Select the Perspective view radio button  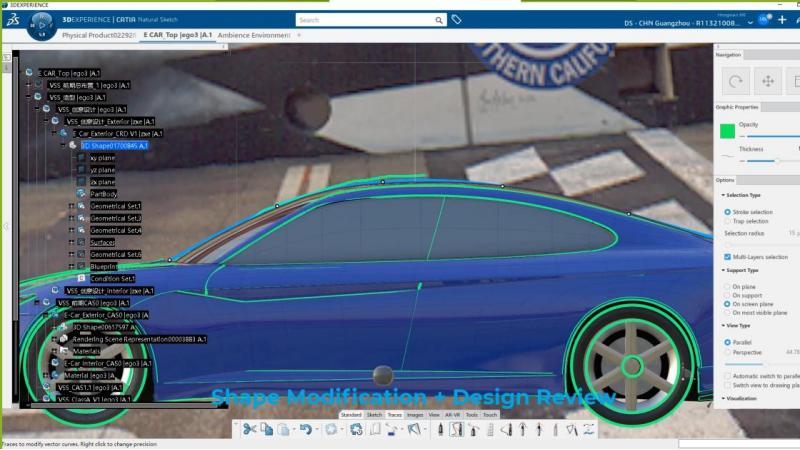pyautogui.click(x=727, y=352)
